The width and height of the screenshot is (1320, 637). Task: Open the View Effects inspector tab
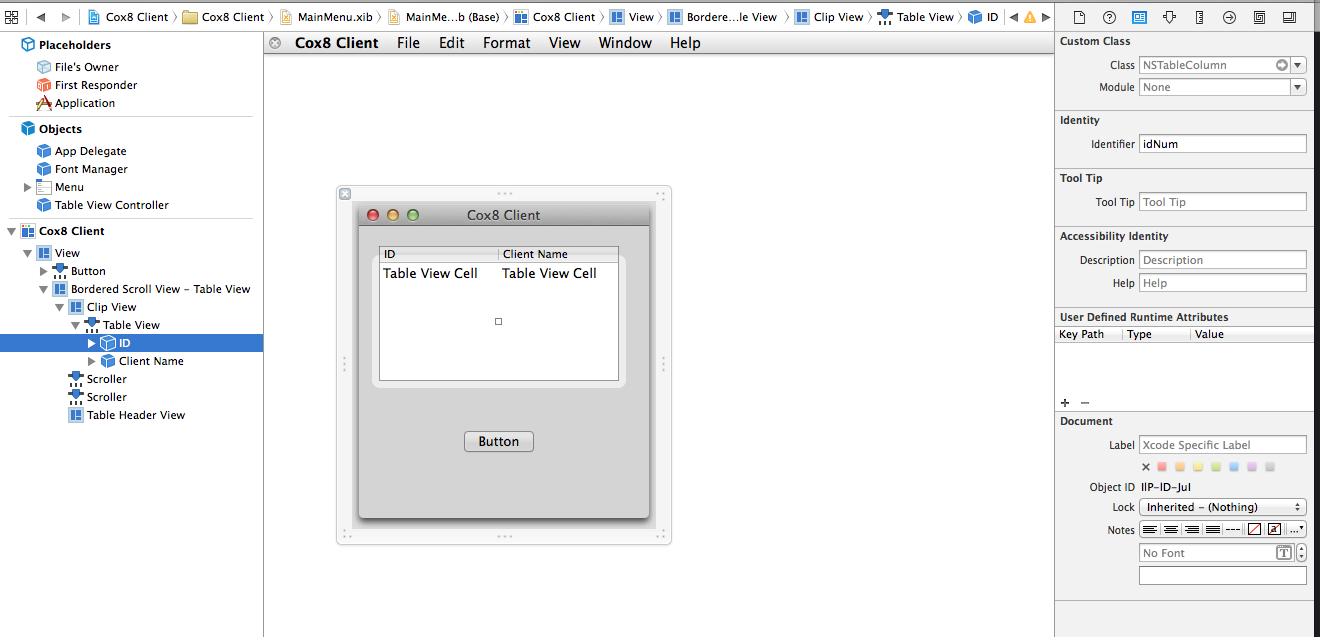tap(1289, 17)
